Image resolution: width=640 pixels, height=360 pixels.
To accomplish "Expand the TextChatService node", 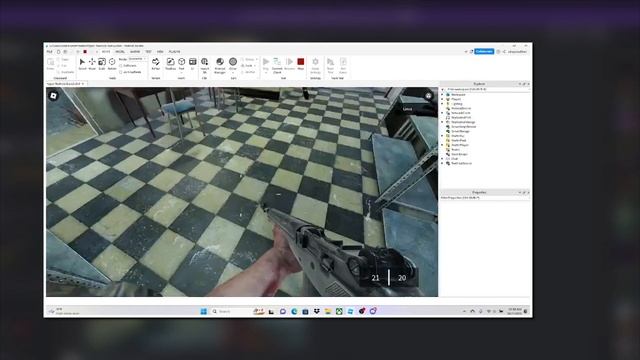I will pos(442,163).
